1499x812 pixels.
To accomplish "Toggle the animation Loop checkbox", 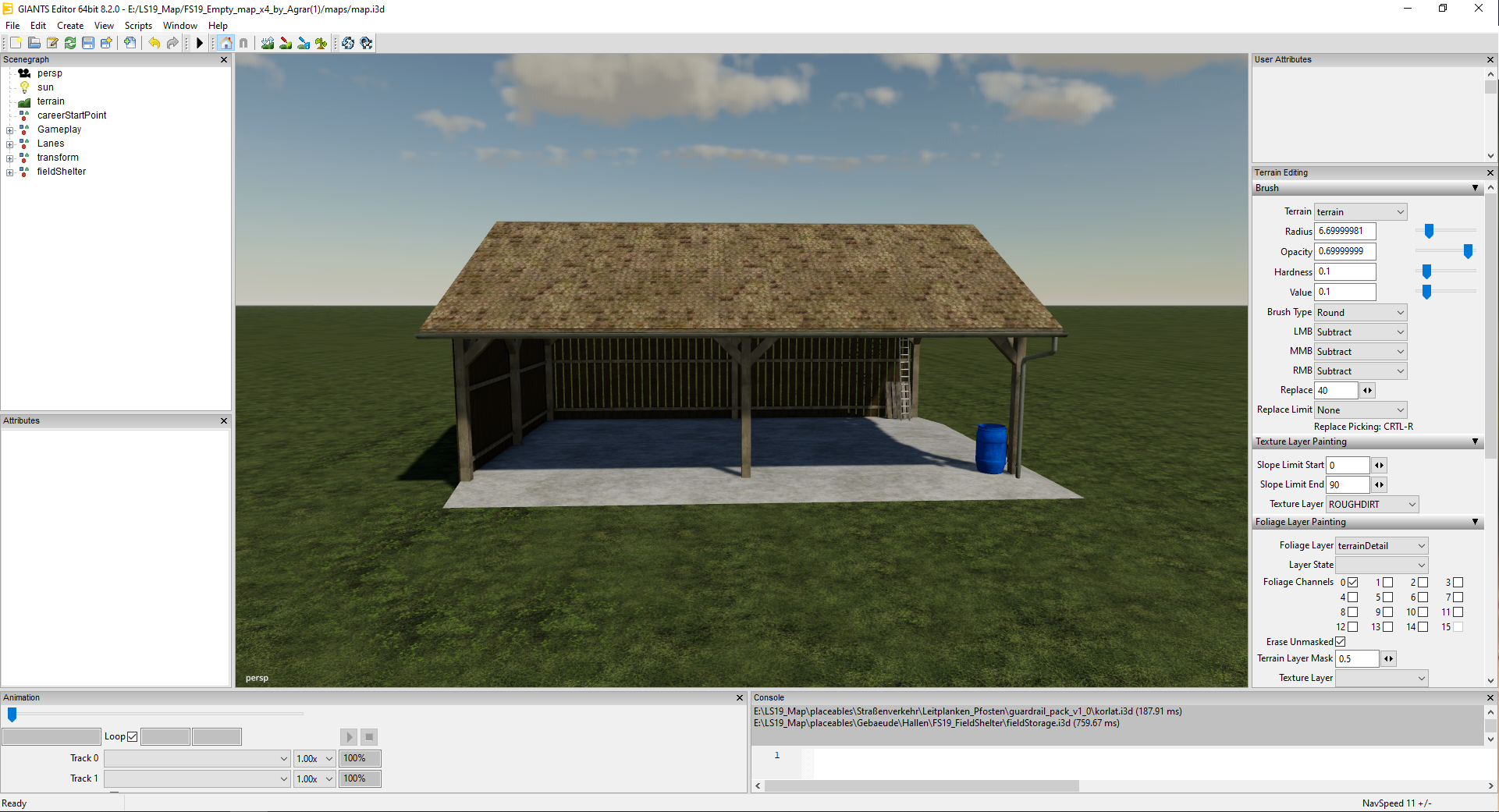I will click(x=132, y=736).
